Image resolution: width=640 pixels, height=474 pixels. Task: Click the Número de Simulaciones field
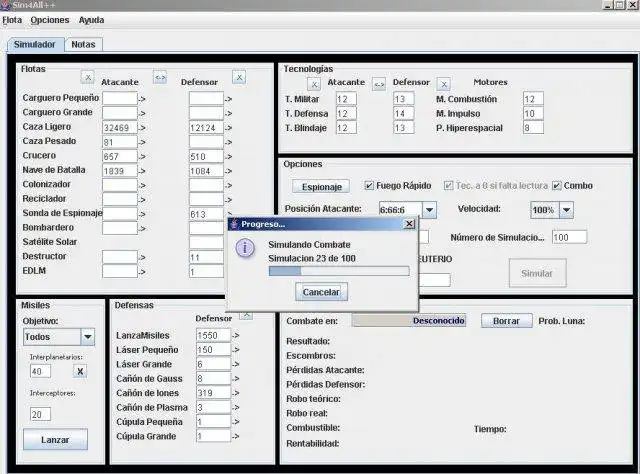569,237
